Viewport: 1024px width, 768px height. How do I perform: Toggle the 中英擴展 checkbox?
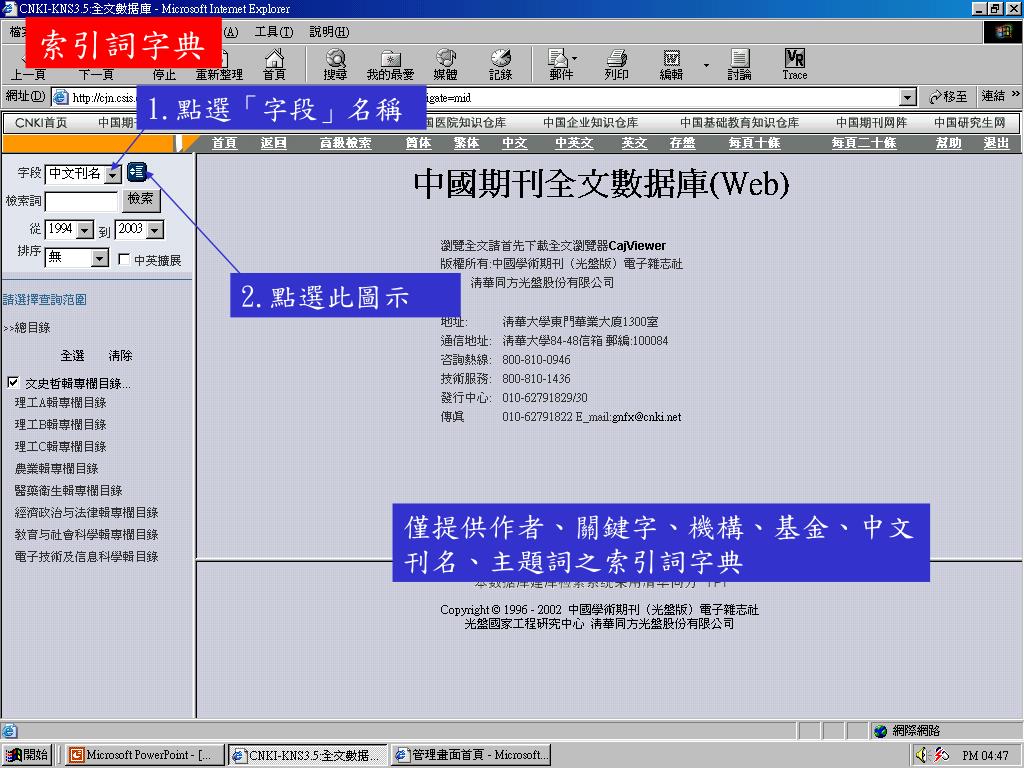pyautogui.click(x=123, y=259)
